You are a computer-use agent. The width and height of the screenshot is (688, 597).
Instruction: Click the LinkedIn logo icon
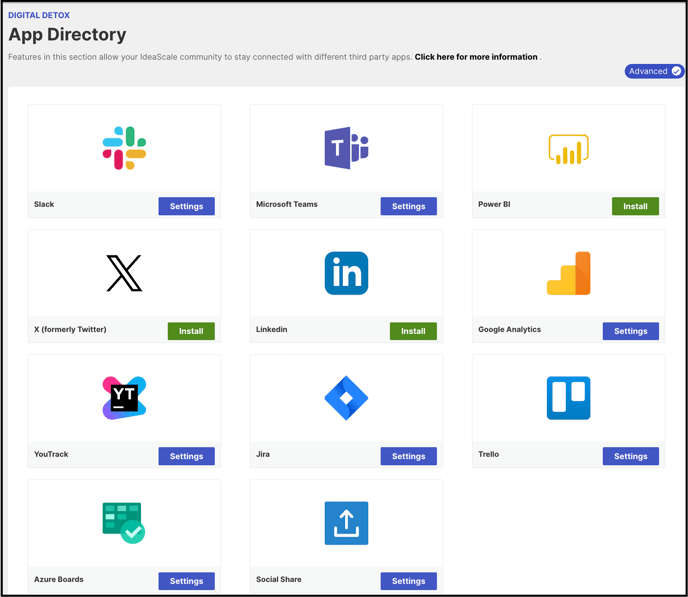(x=346, y=273)
